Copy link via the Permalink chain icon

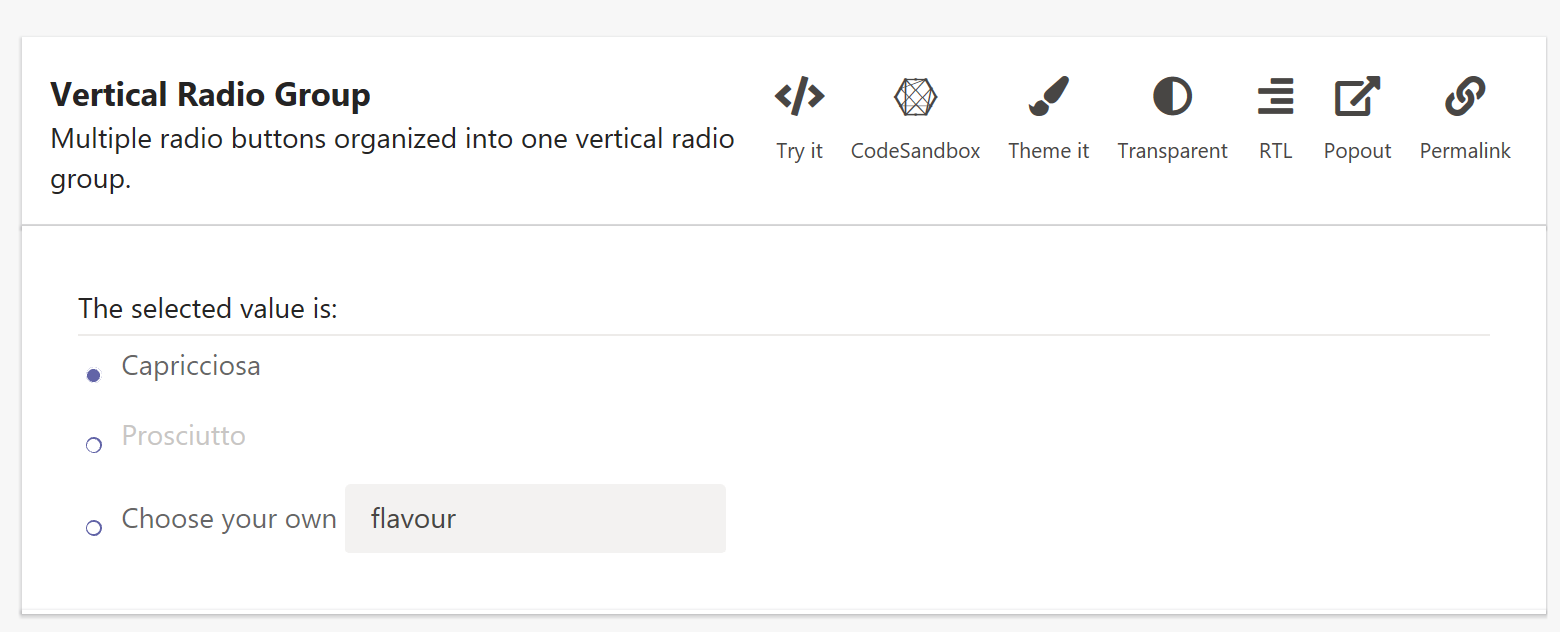pos(1464,96)
